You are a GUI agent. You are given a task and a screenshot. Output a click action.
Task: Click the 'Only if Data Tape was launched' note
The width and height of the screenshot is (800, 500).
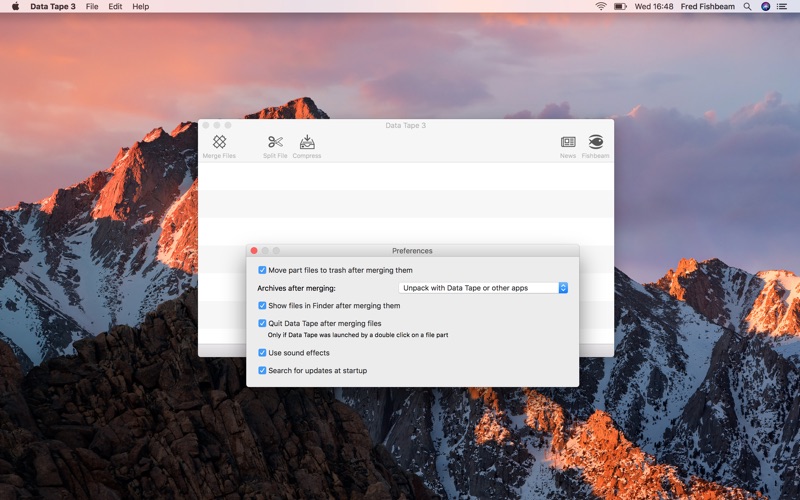[x=358, y=335]
